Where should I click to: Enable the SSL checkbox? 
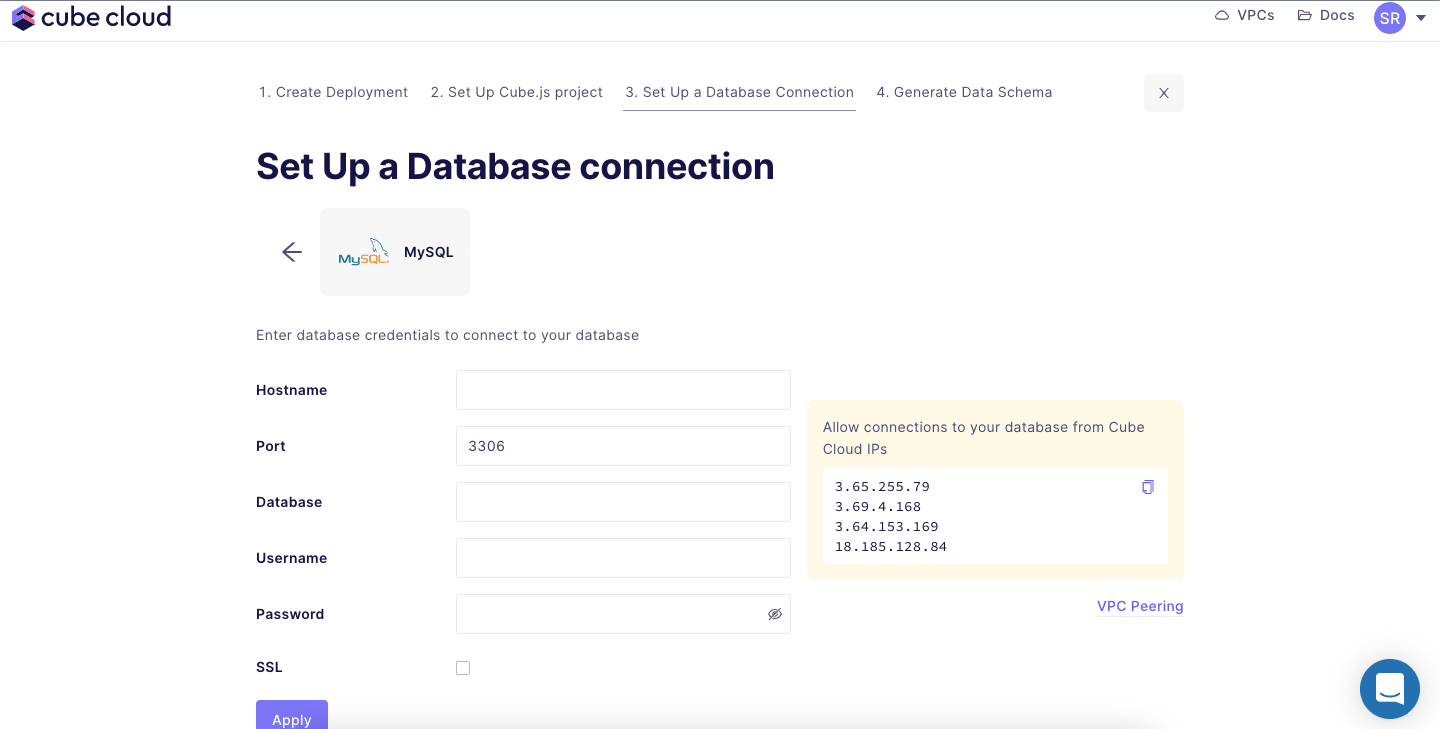(463, 668)
